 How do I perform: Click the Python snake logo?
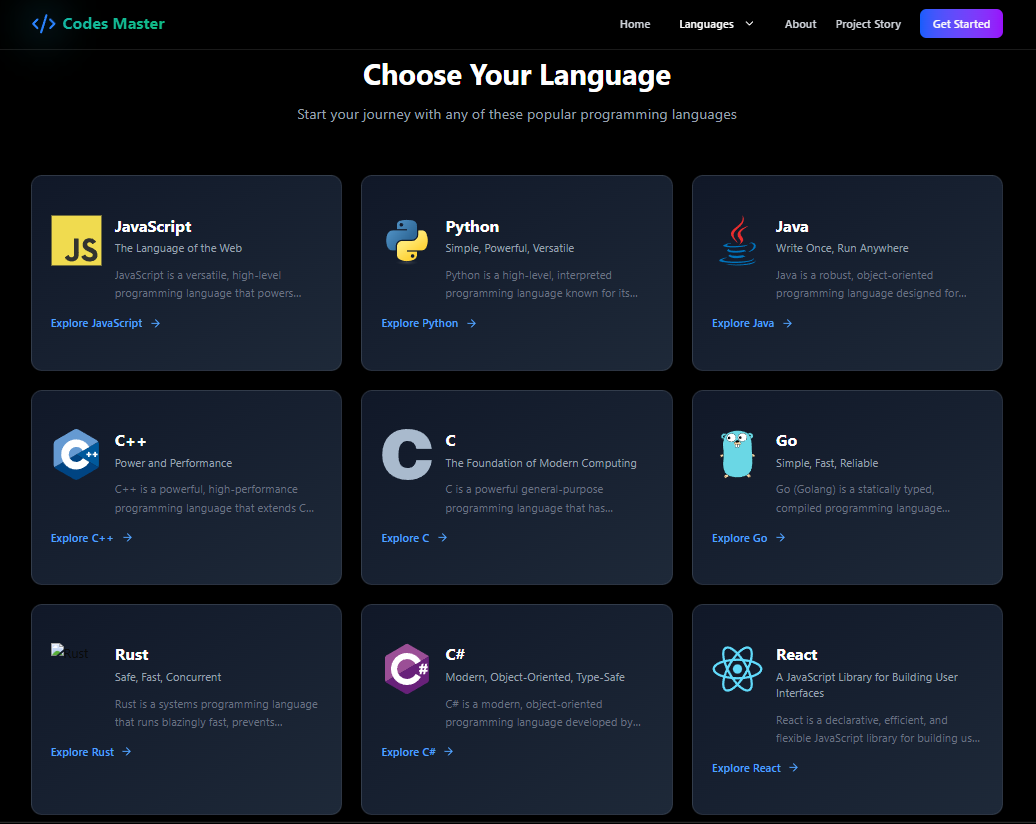407,241
